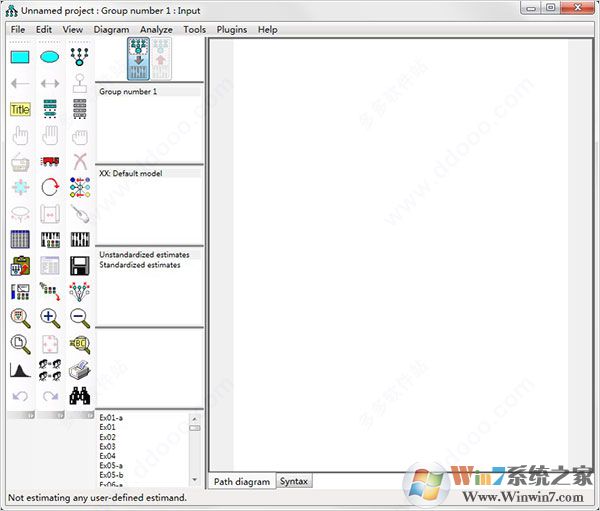Viewport: 600px width, 511px height.
Task: Copy path diagram to clipboard icon
Action: pos(20,266)
